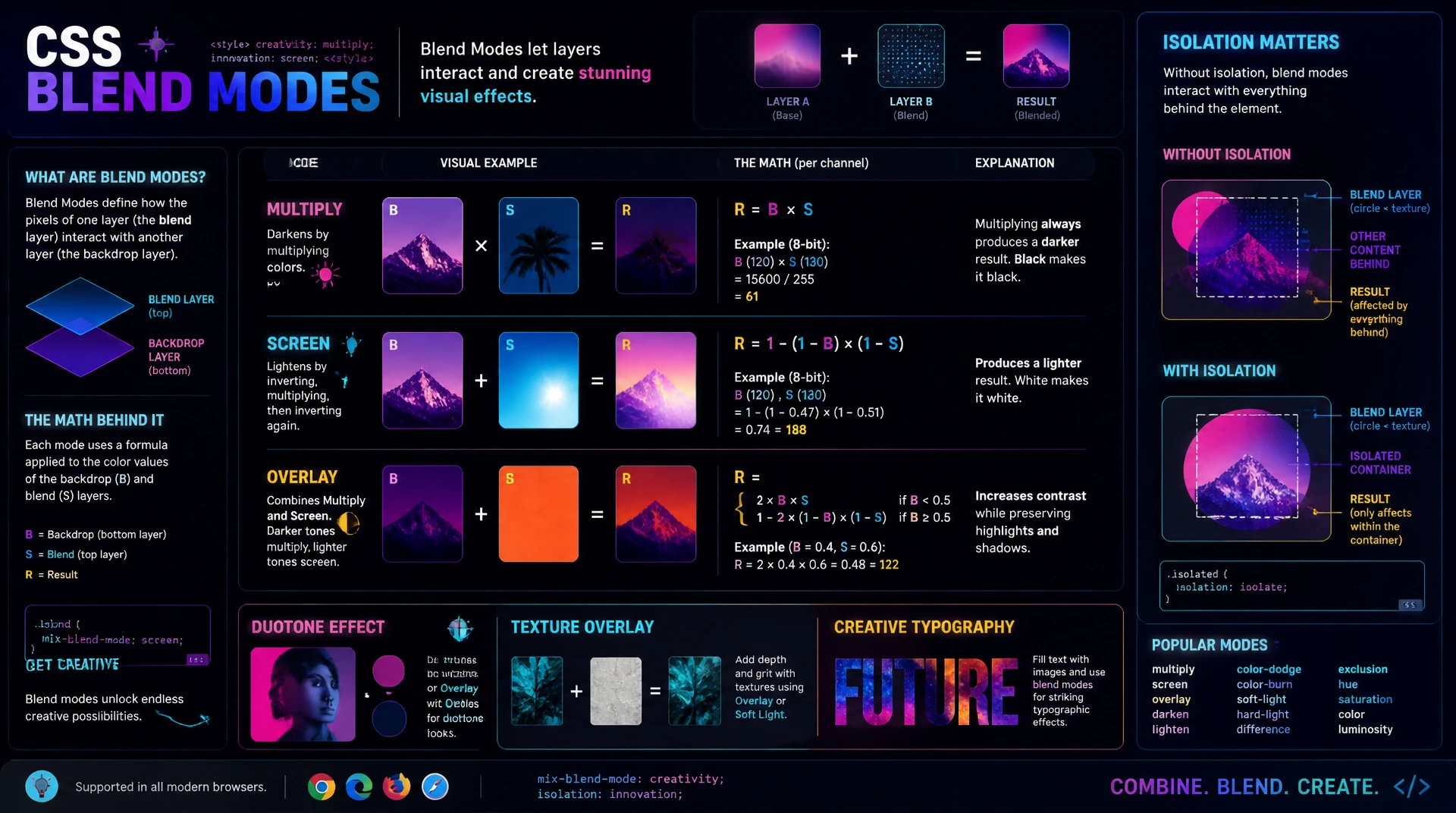The height and width of the screenshot is (813, 1456).
Task: Click 'soft-light' in popular modes
Action: tap(1261, 699)
